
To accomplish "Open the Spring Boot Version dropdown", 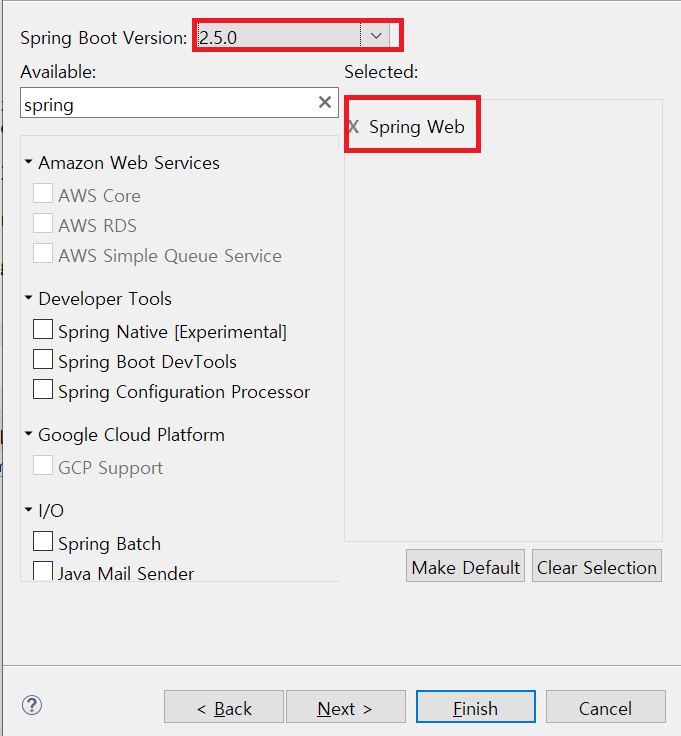I will pyautogui.click(x=375, y=36).
